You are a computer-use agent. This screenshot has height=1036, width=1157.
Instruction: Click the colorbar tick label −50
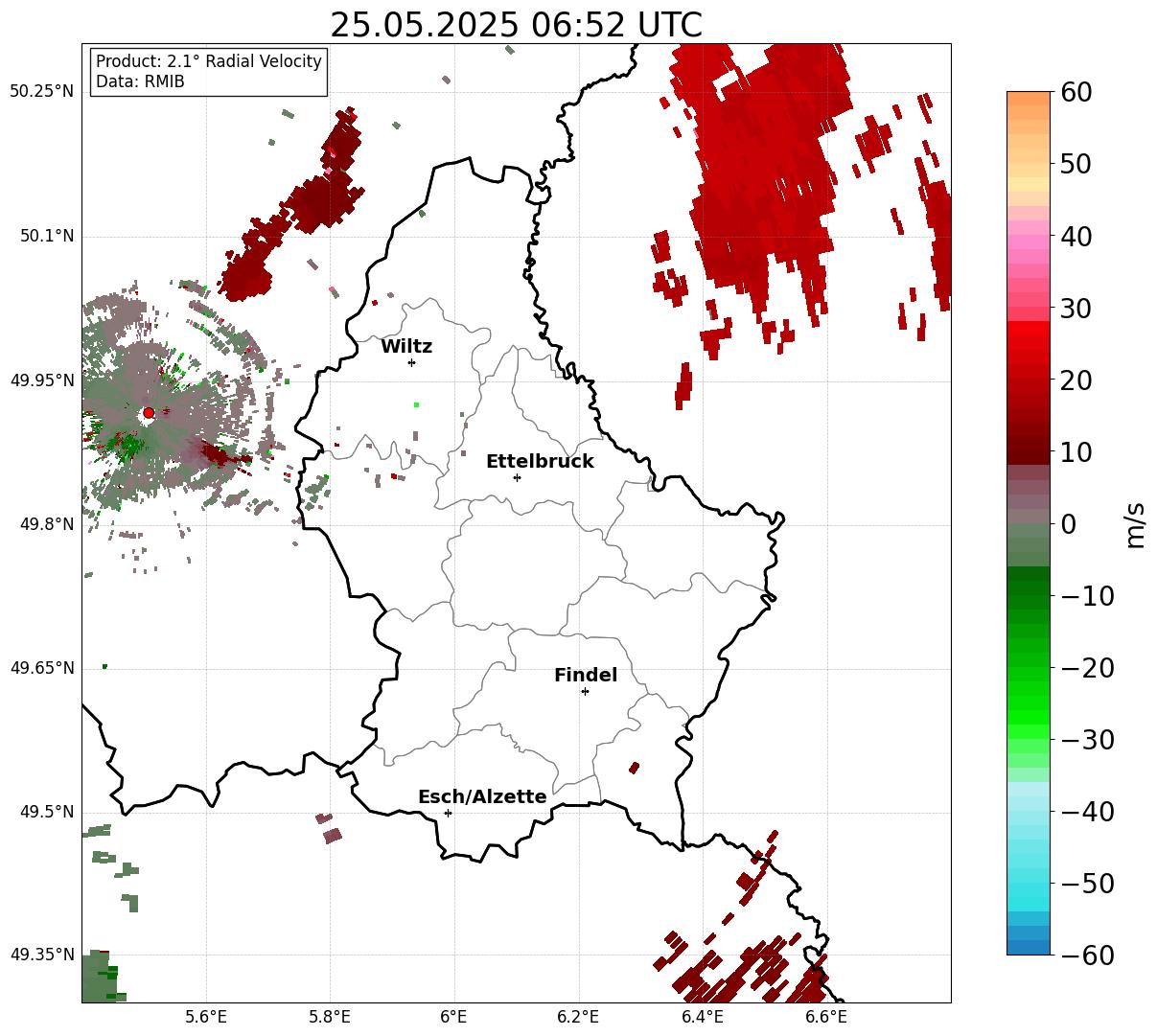coord(1087,884)
